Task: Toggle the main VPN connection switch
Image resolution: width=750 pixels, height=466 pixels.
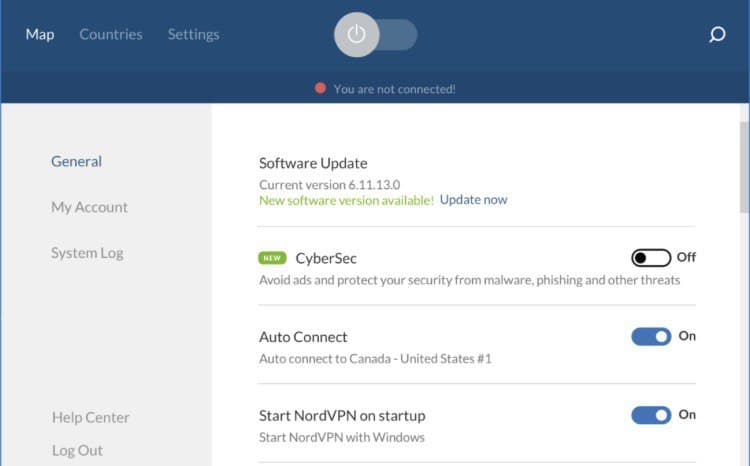Action: tap(375, 34)
